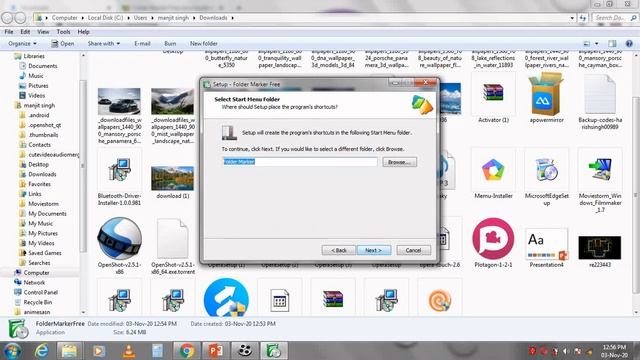This screenshot has height=360, width=640.
Task: Toggle the preview pane icon
Action: pyautogui.click(x=612, y=43)
